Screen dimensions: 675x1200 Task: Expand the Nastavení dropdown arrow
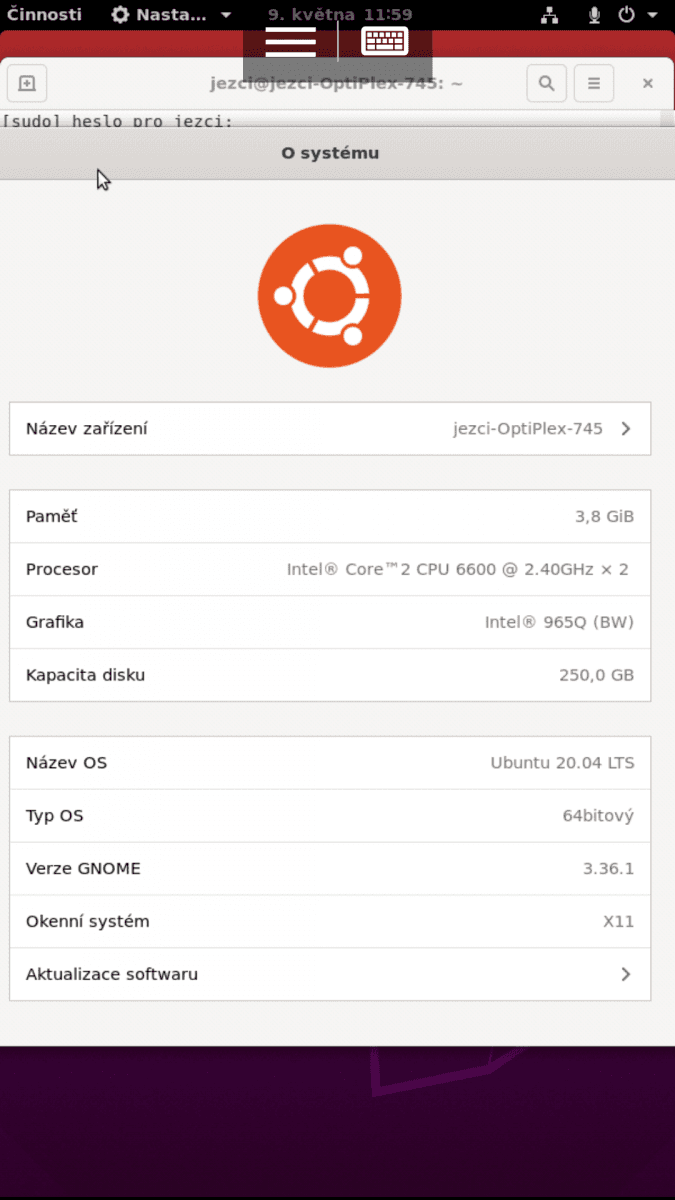225,15
